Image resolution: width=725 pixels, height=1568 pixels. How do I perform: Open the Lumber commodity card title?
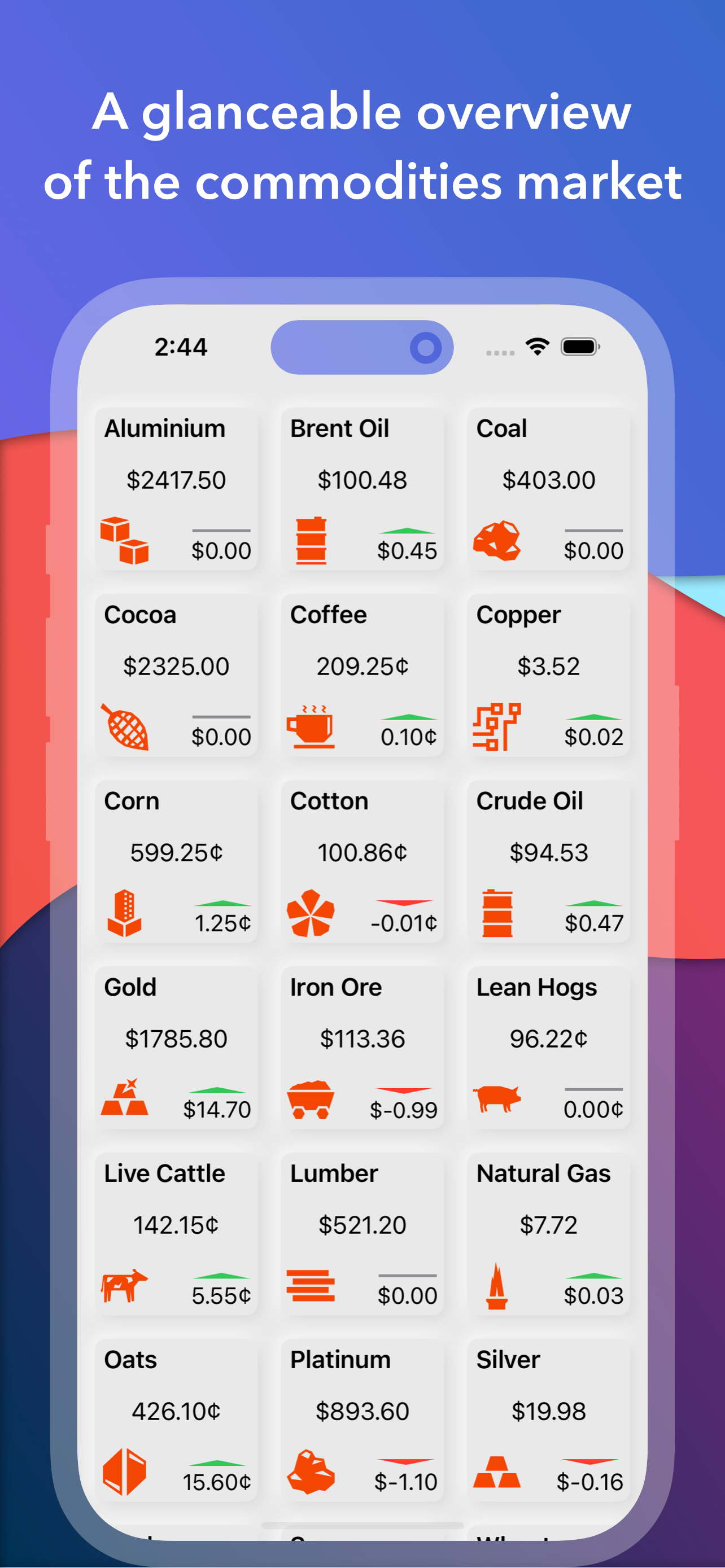pos(334,1173)
